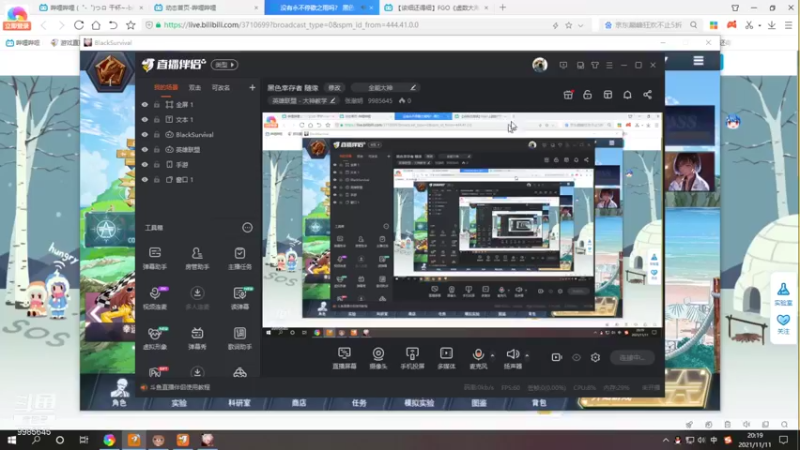
Task: Switch to the 可改名 scene tab
Action: tap(221, 88)
